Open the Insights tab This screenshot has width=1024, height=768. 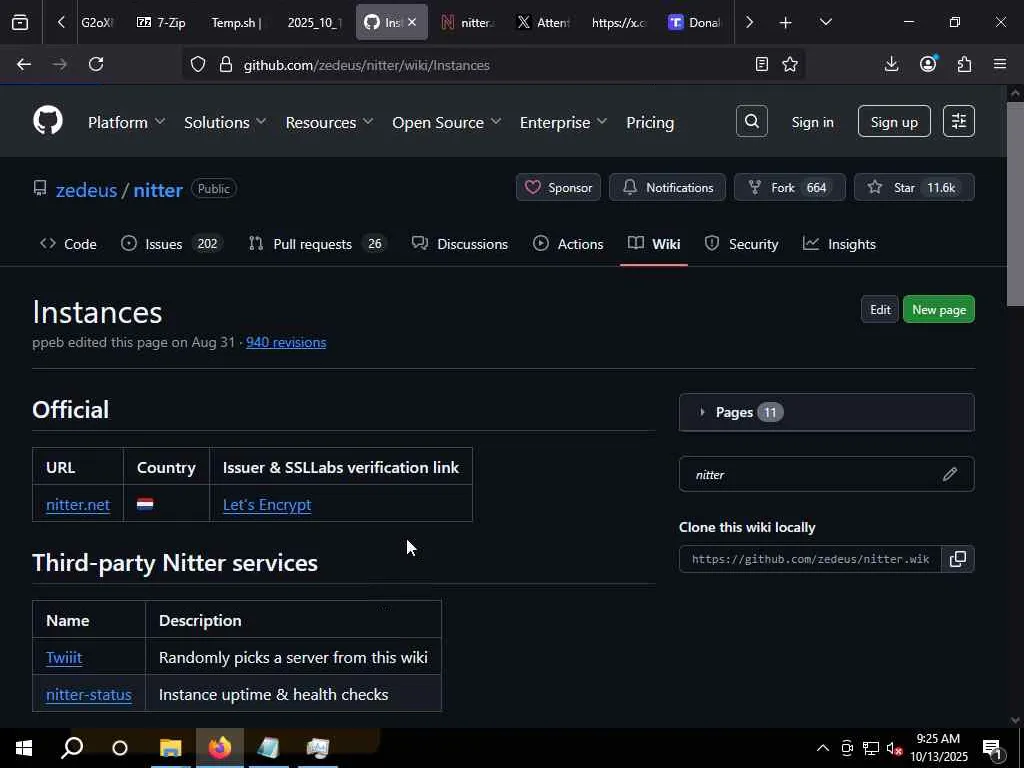[x=839, y=244]
